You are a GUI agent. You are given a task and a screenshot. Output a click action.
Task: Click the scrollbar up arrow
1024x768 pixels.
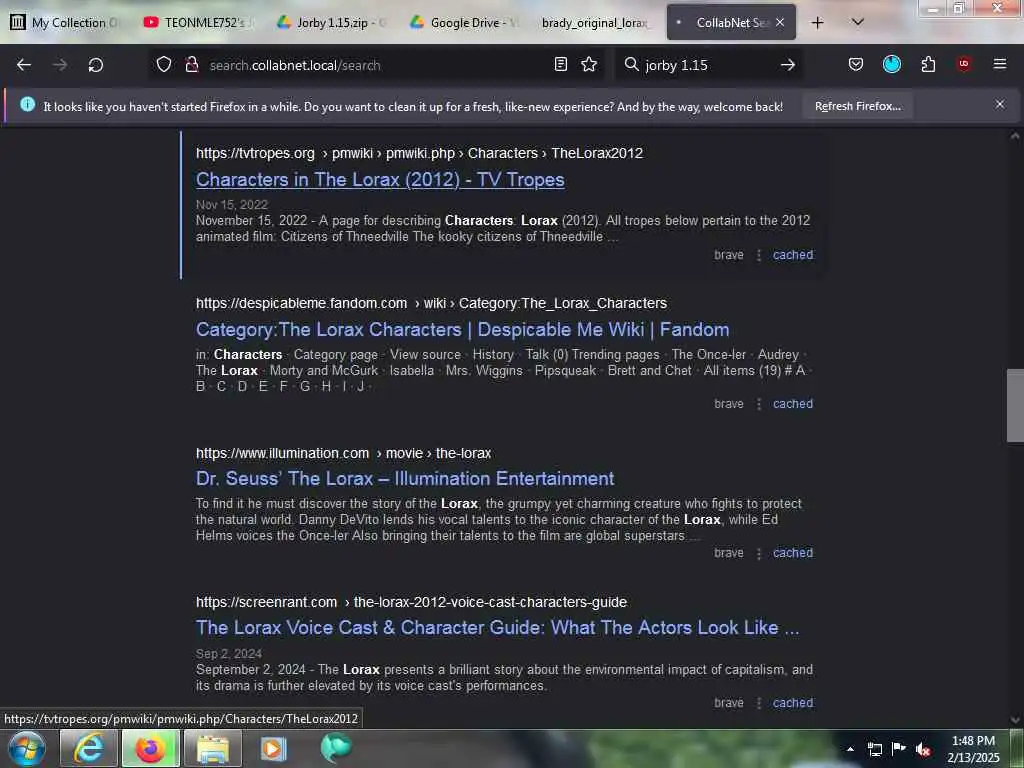click(x=1015, y=136)
